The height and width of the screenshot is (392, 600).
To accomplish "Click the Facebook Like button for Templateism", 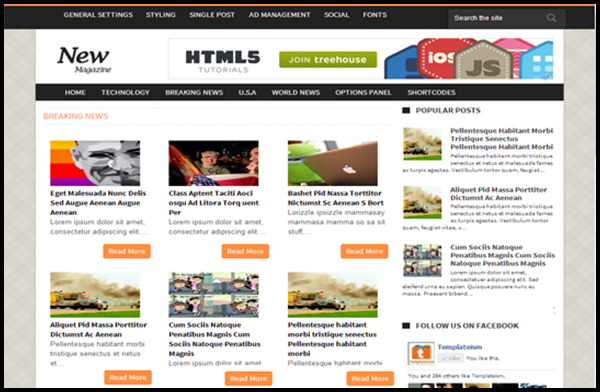I will point(450,358).
